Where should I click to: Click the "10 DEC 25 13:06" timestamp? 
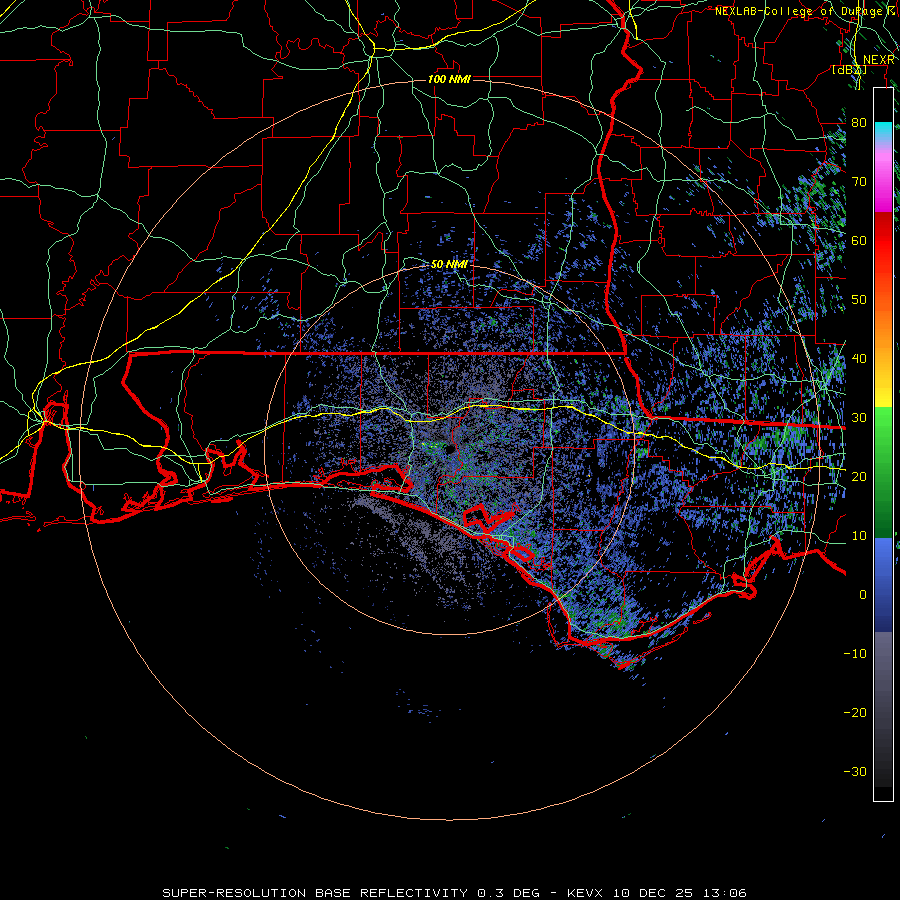(x=680, y=893)
